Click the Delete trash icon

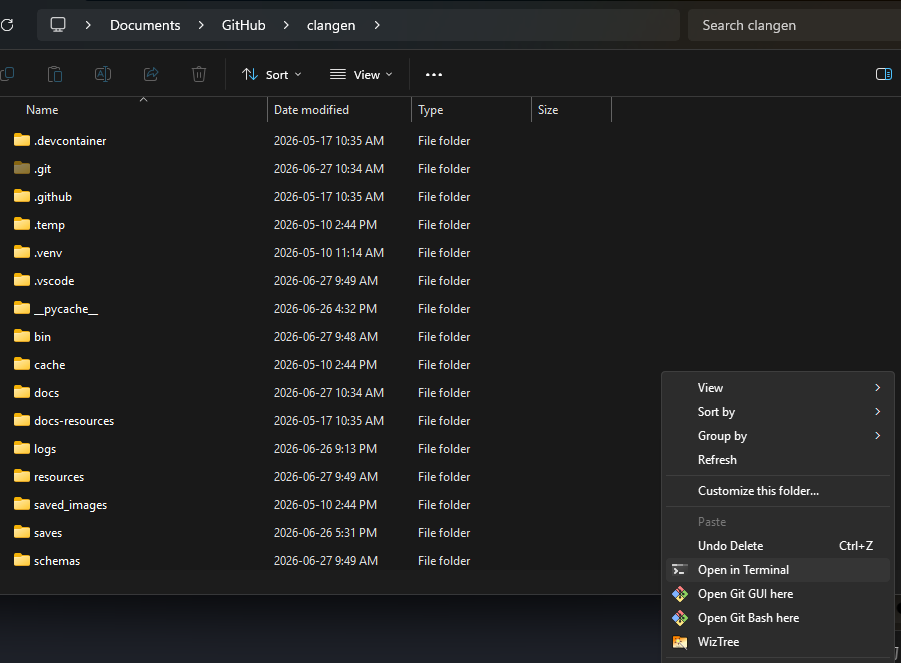199,74
